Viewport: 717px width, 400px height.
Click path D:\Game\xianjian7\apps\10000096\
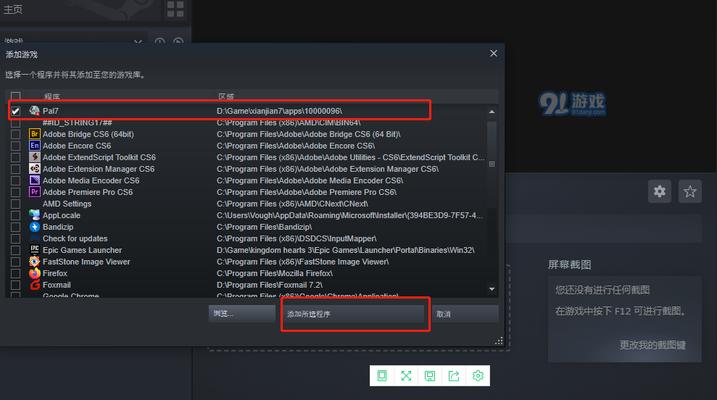tap(279, 111)
